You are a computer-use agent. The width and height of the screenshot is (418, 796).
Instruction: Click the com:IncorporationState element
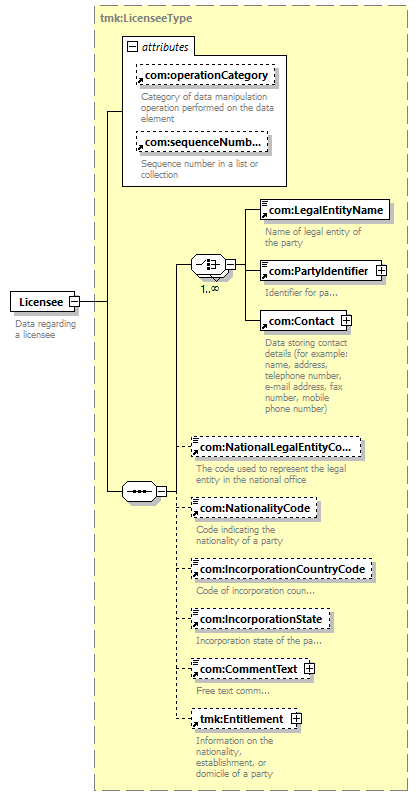[x=261, y=619]
